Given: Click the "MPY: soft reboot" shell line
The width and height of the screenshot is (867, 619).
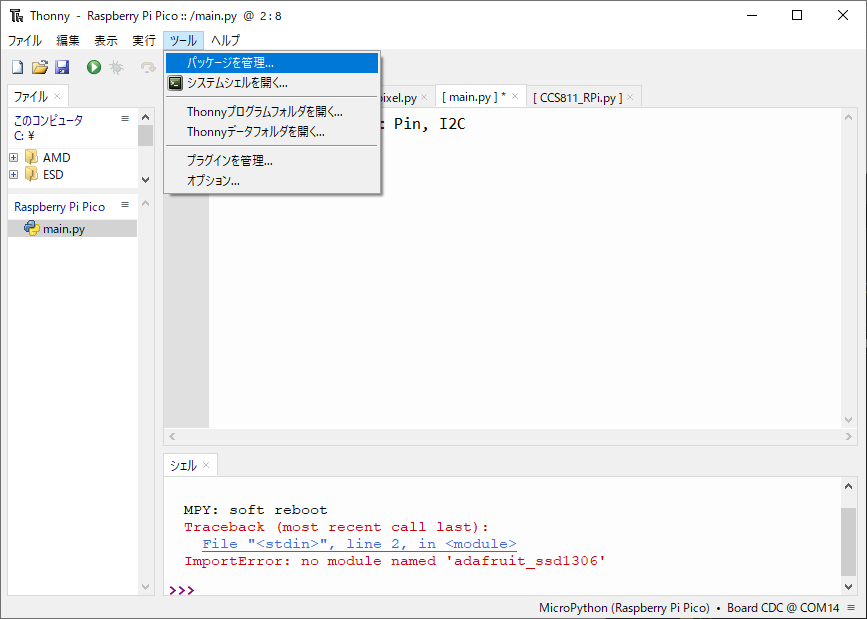Looking at the screenshot, I should 255,509.
